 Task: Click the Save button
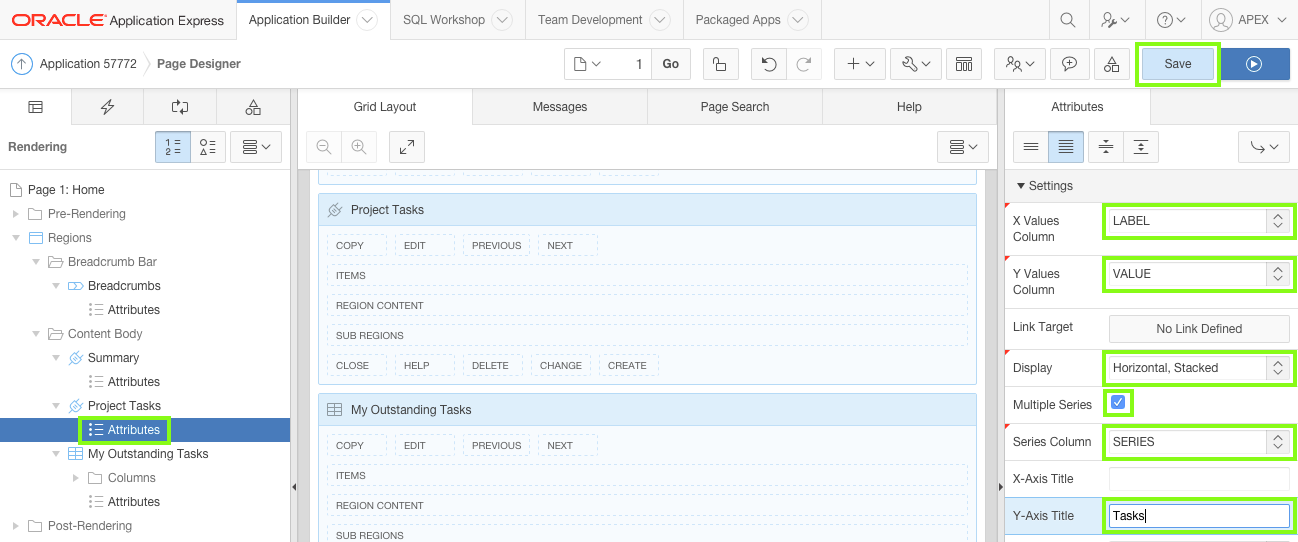coord(1178,64)
